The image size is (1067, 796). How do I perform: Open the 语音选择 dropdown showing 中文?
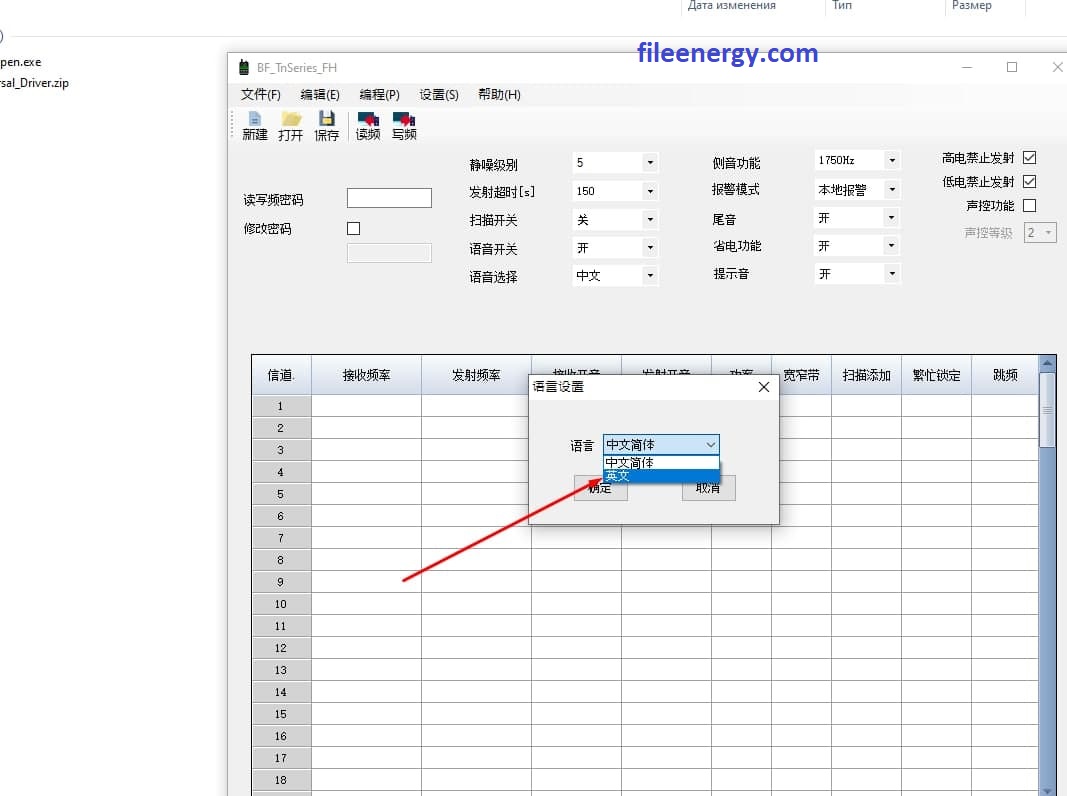tap(615, 276)
